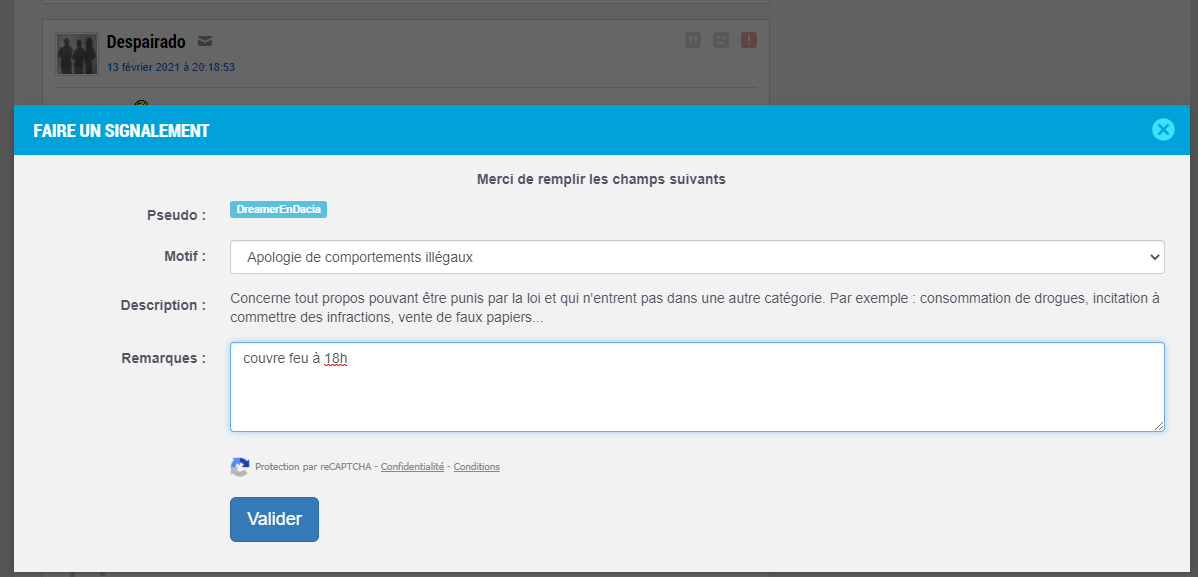The image size is (1198, 577).
Task: Click the reCAPTCHA logo icon
Action: [240, 467]
